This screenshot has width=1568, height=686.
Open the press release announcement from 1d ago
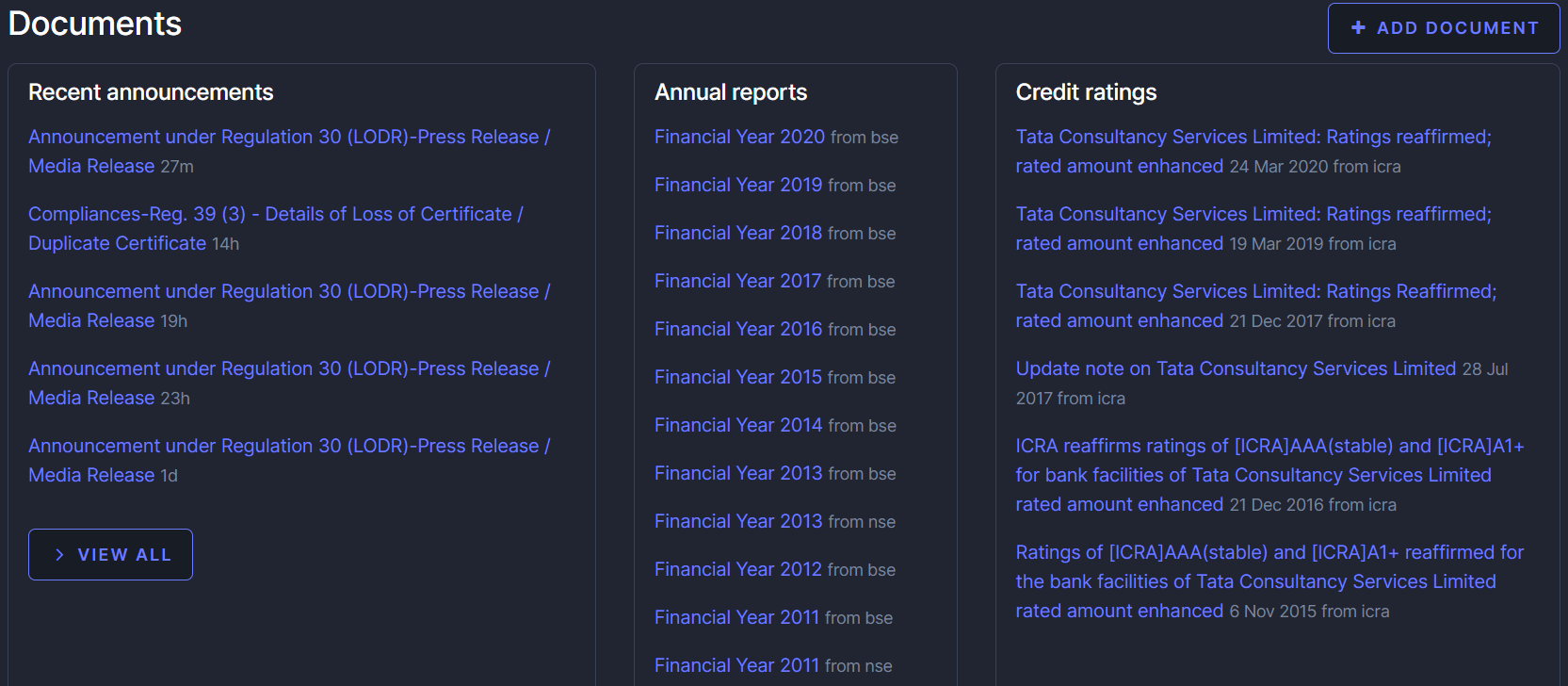pos(289,460)
